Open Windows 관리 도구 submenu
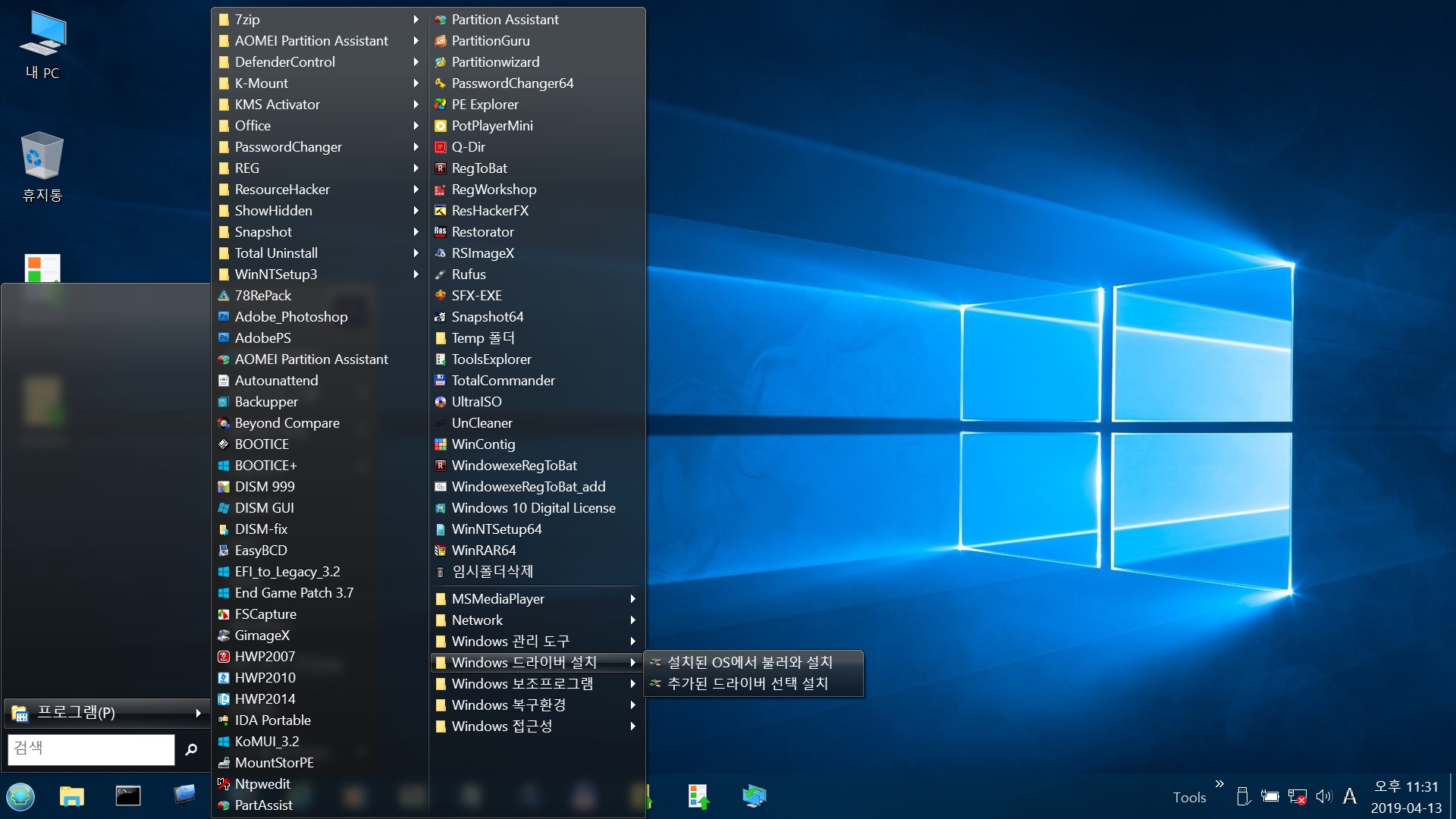Image resolution: width=1456 pixels, height=819 pixels. tap(537, 642)
